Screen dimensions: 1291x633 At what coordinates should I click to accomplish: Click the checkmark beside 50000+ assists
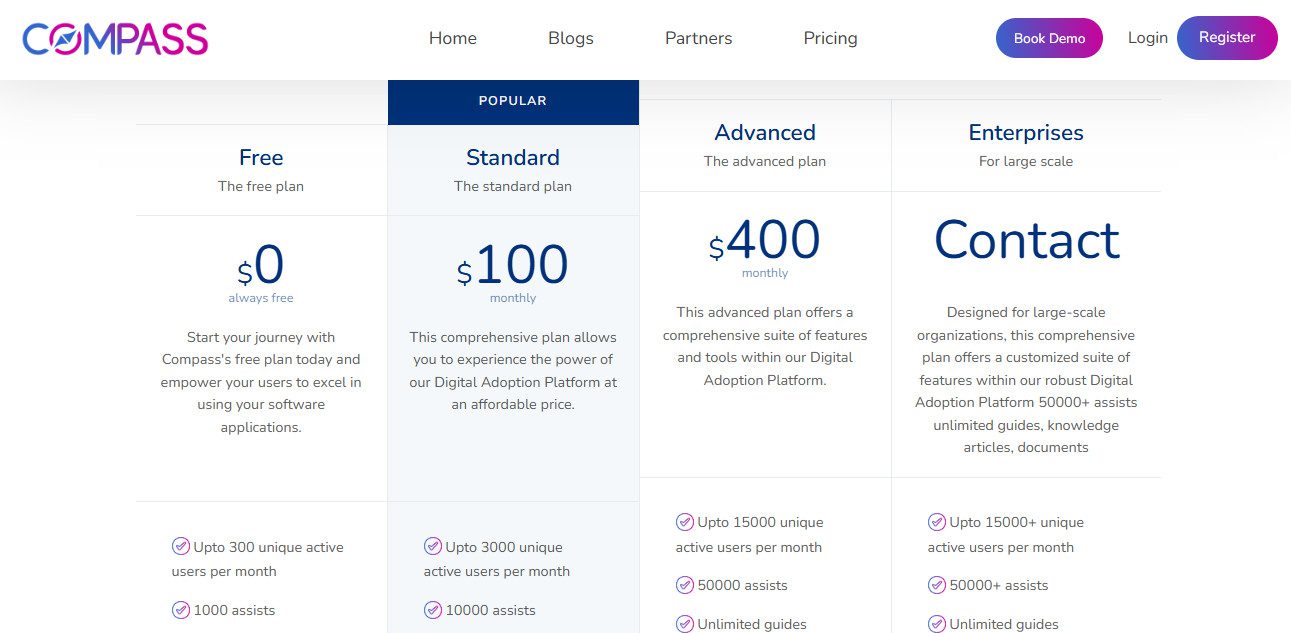click(937, 585)
